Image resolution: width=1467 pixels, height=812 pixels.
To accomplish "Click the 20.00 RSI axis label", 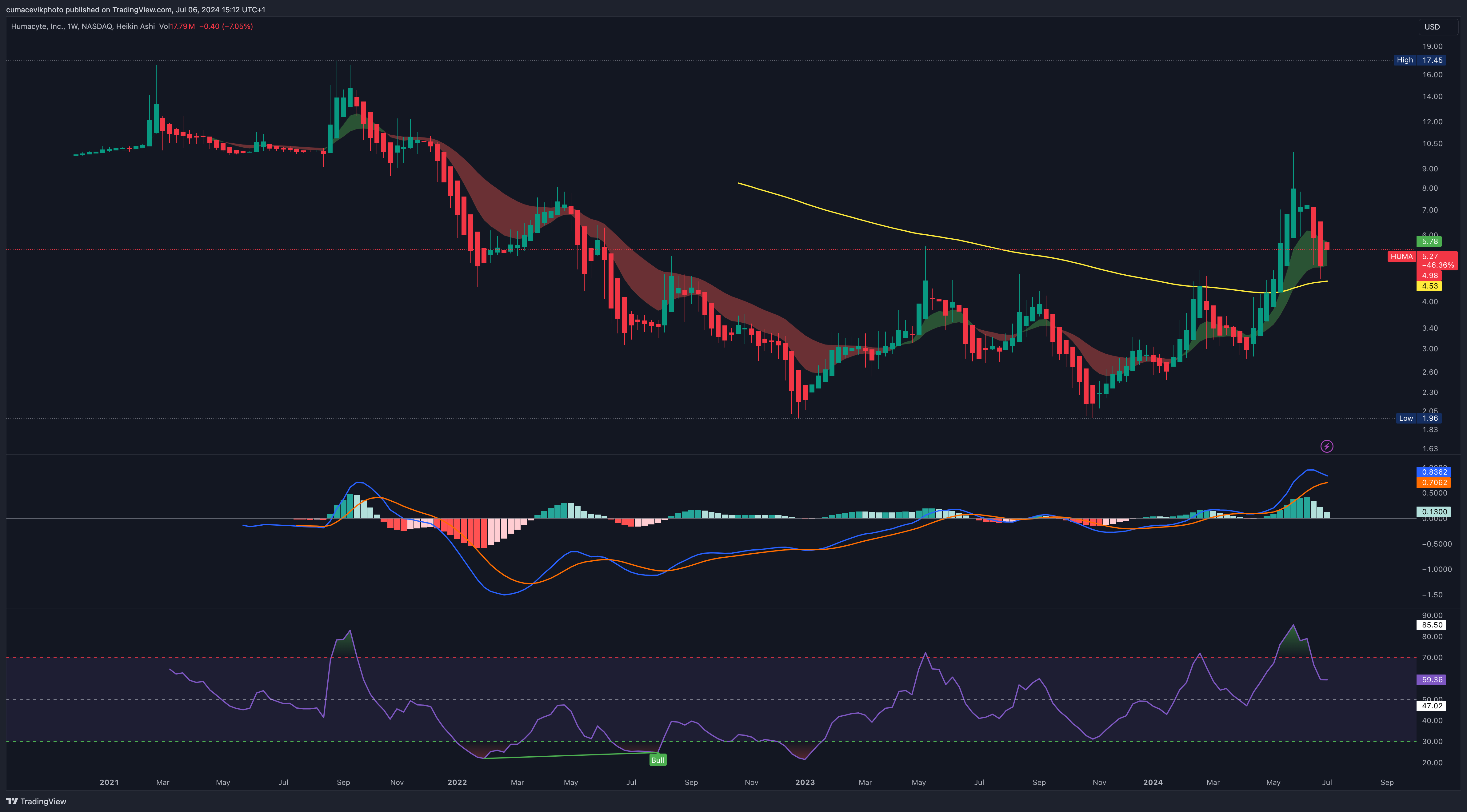I will [1432, 762].
